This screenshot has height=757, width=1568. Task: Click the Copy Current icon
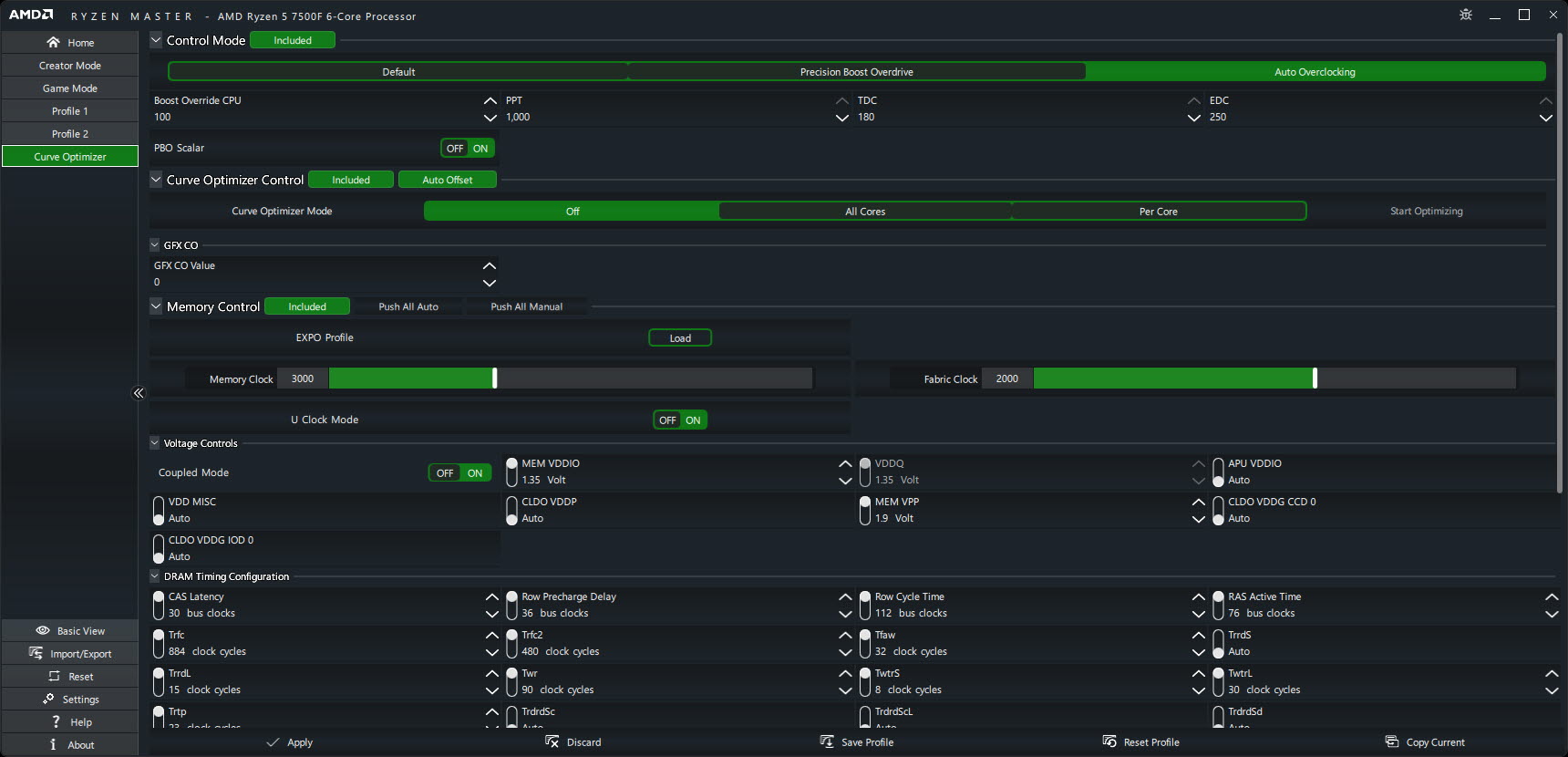click(1392, 741)
